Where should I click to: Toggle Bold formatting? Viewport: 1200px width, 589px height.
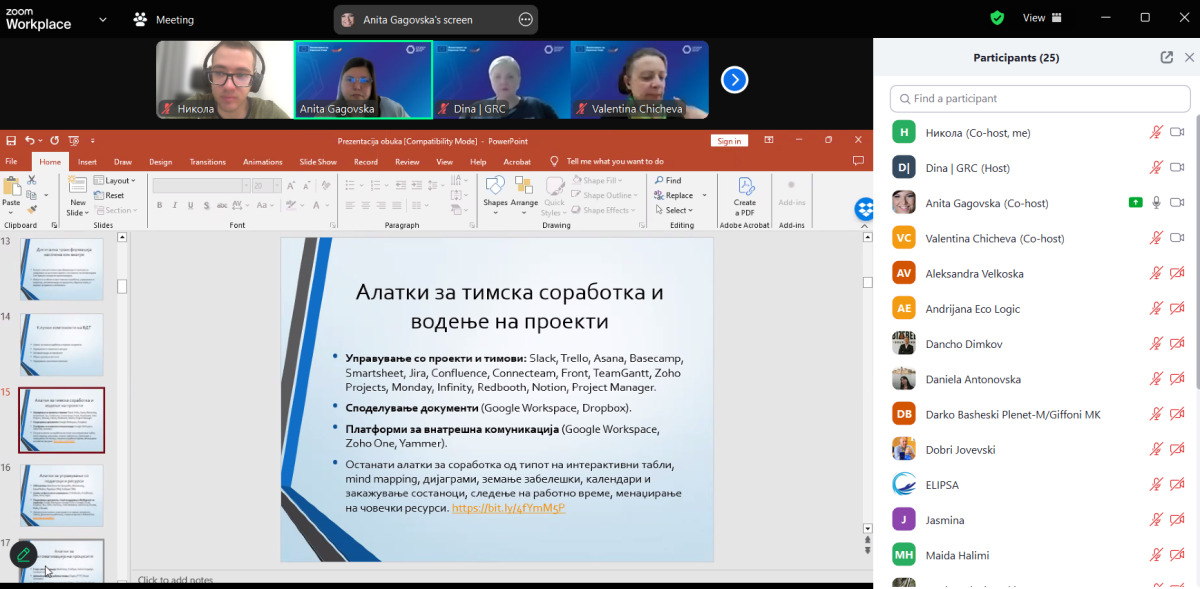(159, 206)
